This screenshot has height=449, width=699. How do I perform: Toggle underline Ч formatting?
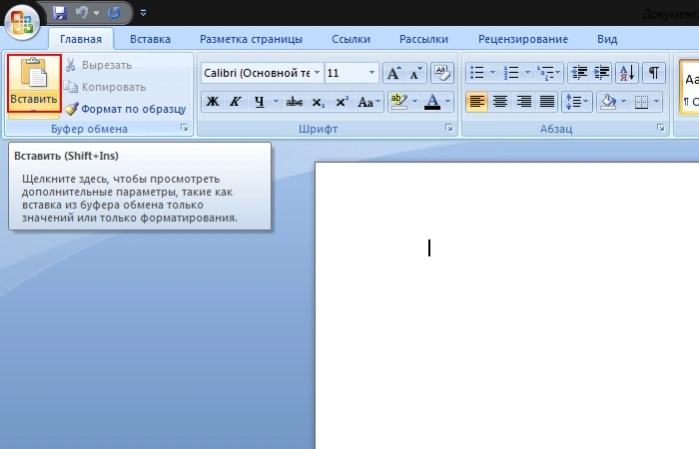coord(259,102)
